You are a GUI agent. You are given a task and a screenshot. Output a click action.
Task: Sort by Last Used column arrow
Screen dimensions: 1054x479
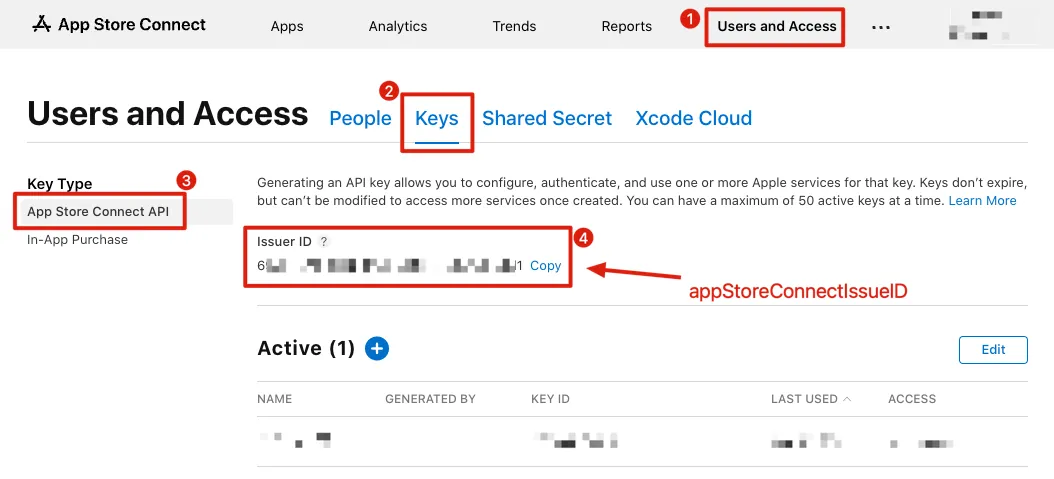(847, 399)
